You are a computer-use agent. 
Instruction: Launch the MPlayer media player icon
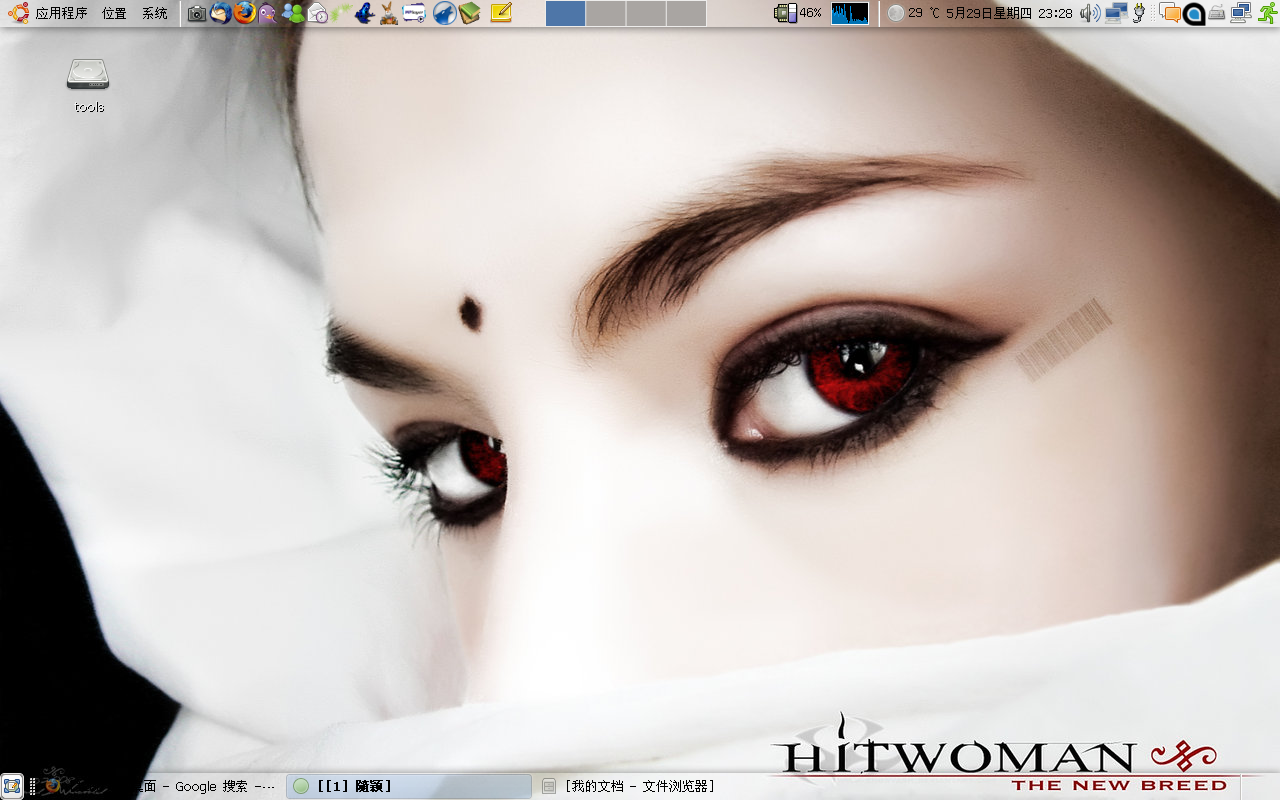(x=416, y=13)
